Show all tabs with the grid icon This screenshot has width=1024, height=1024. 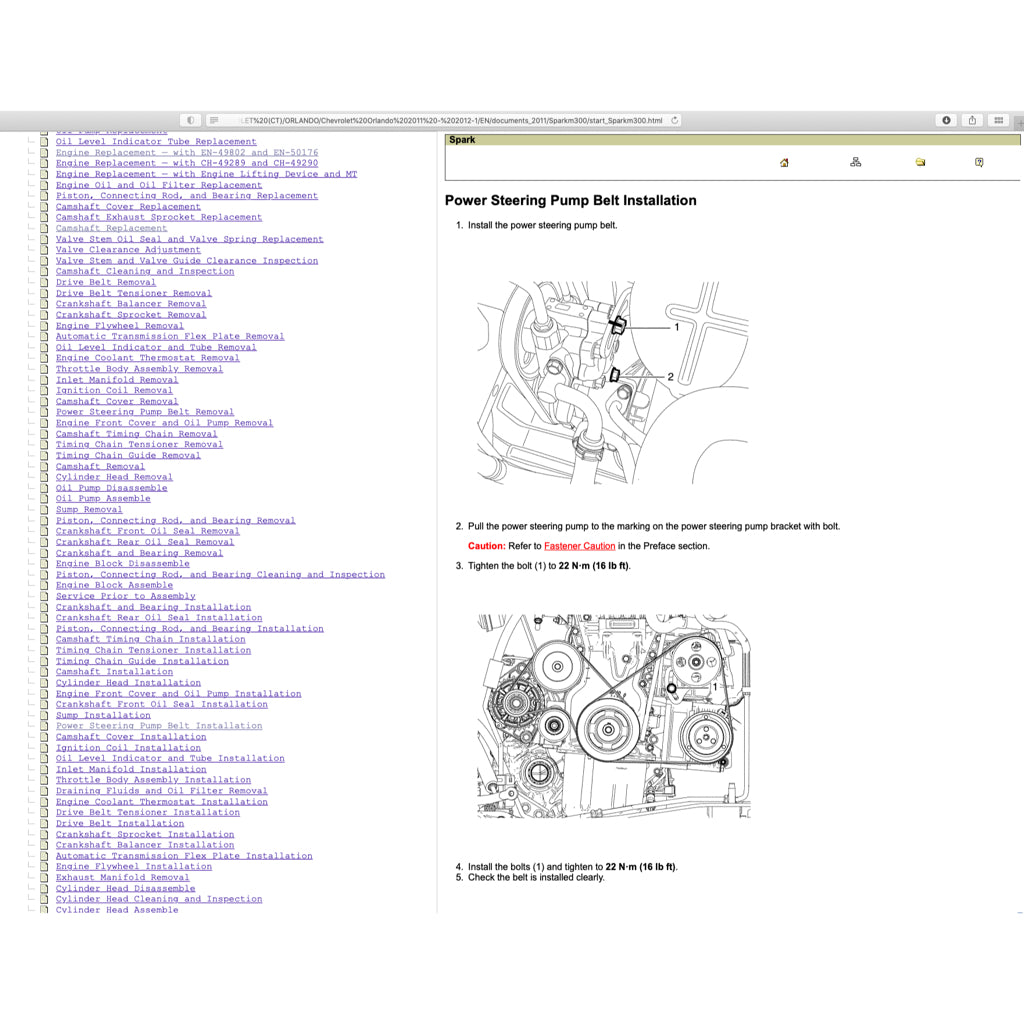[997, 119]
